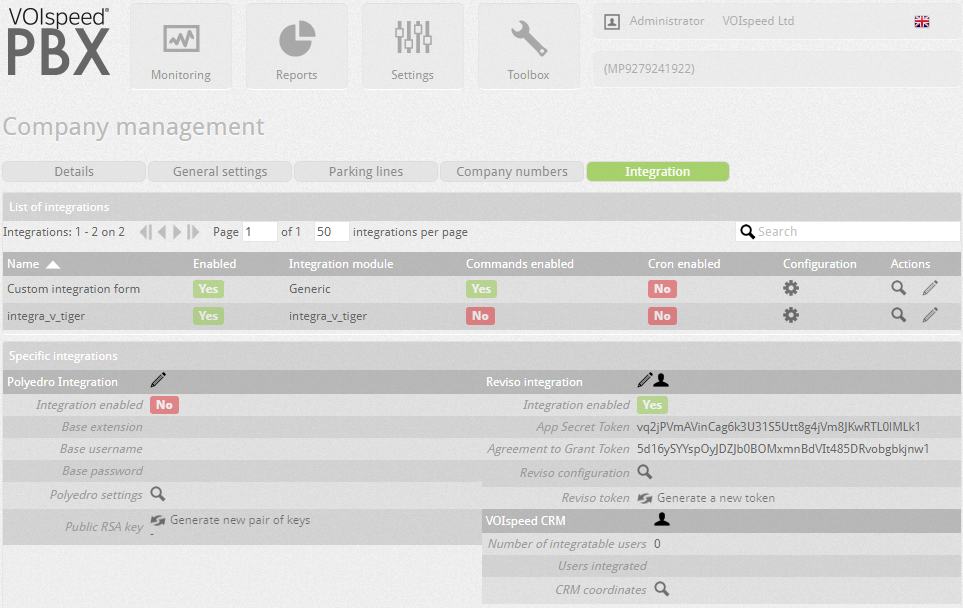This screenshot has width=963, height=608.
Task: Open configuration gear for integra_v_tiger
Action: coord(791,315)
